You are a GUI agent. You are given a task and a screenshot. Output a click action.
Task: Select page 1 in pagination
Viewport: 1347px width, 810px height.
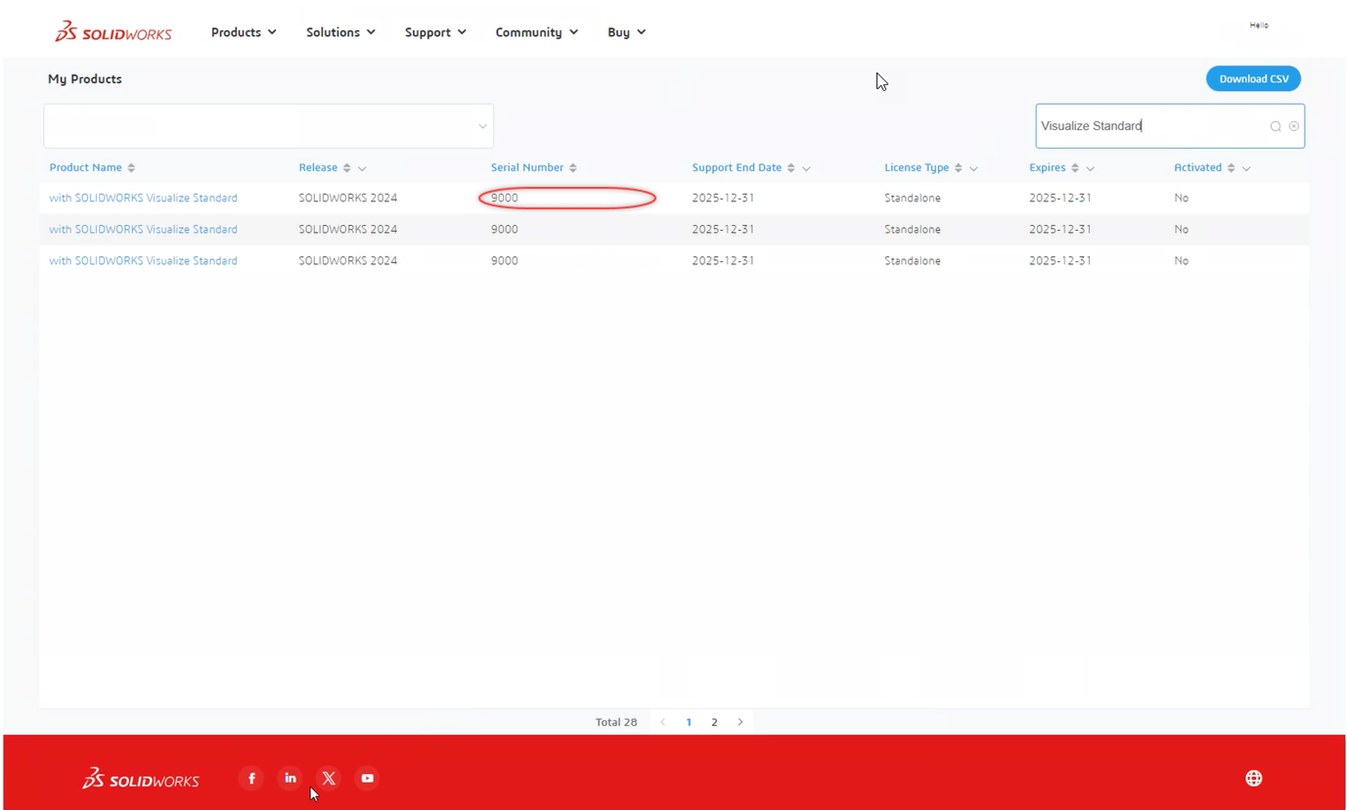coord(688,722)
